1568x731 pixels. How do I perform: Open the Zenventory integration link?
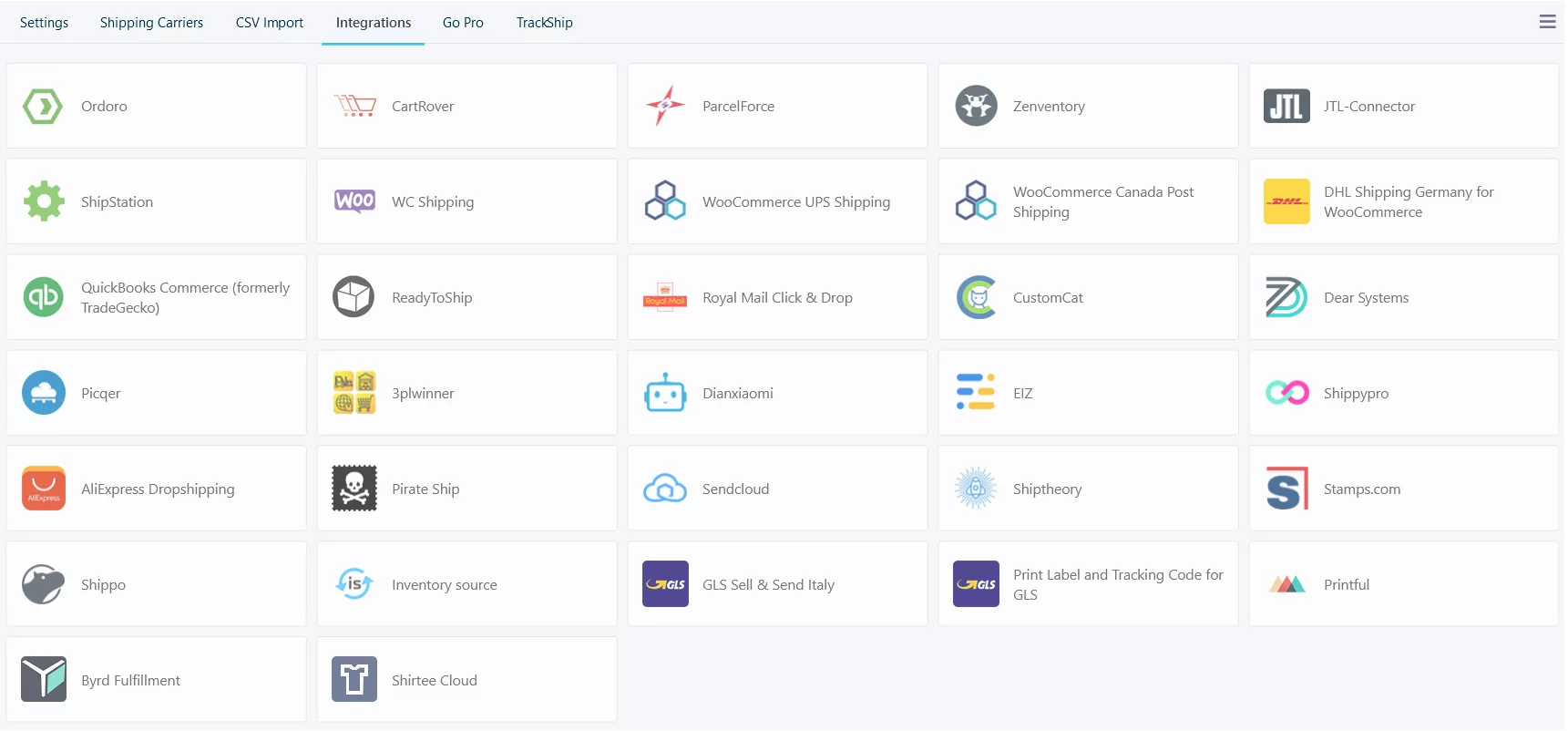1049,107
